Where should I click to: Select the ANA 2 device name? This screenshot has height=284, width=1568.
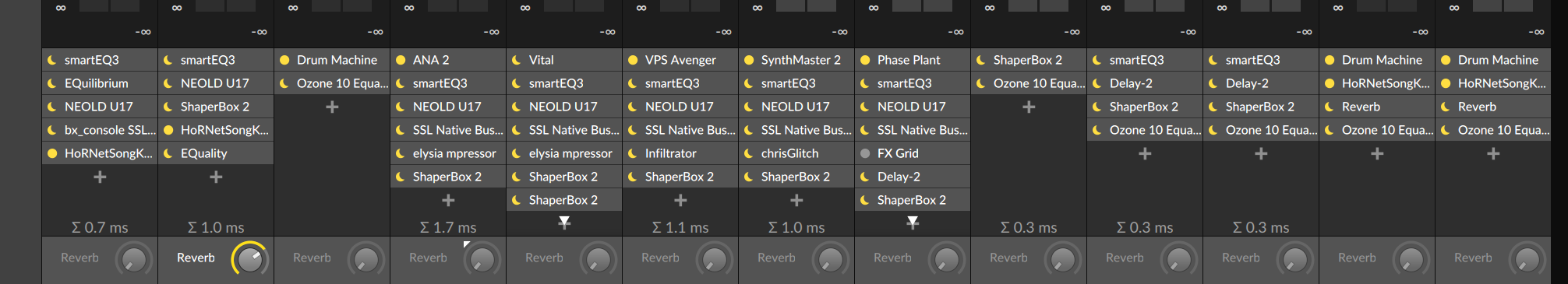pyautogui.click(x=431, y=60)
